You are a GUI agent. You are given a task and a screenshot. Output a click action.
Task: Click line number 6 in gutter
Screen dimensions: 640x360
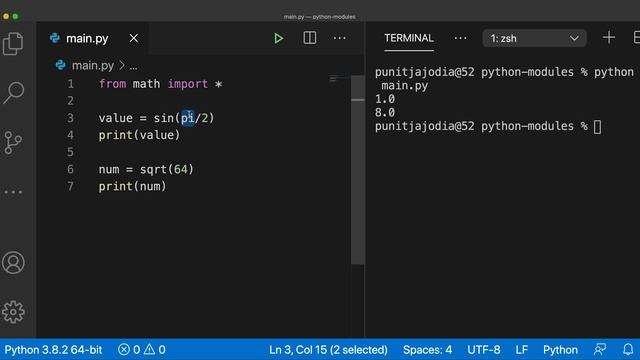click(x=71, y=169)
